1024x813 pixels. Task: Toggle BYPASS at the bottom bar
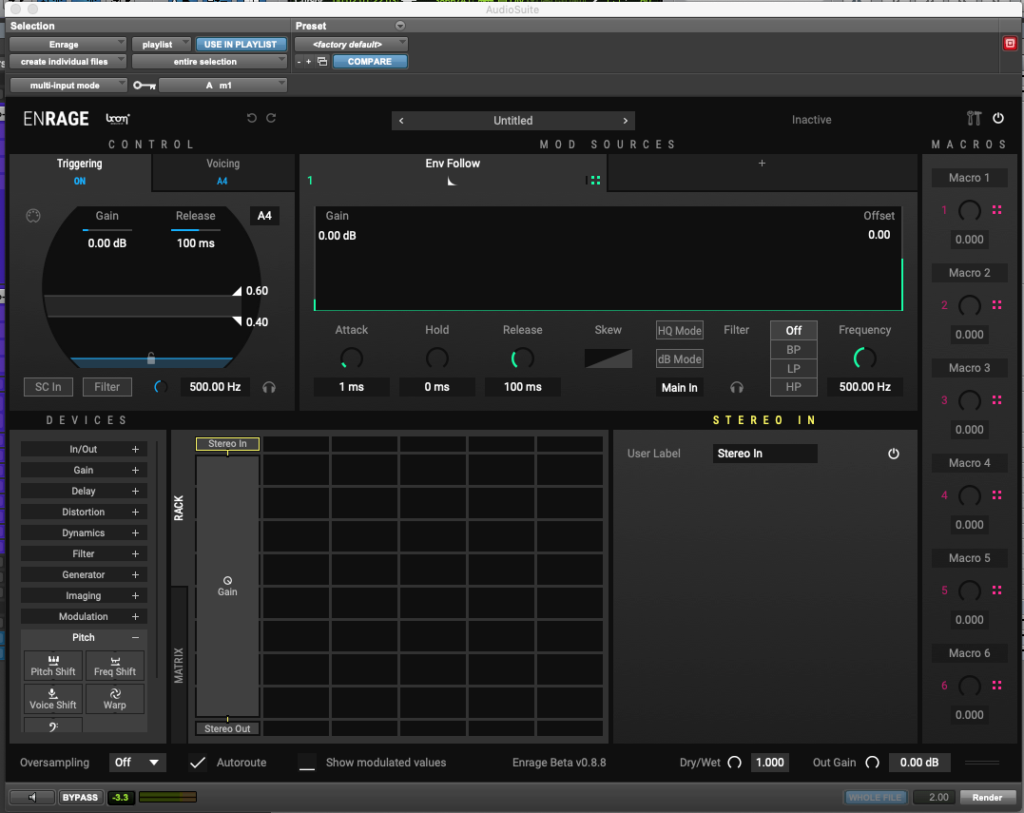tap(80, 797)
